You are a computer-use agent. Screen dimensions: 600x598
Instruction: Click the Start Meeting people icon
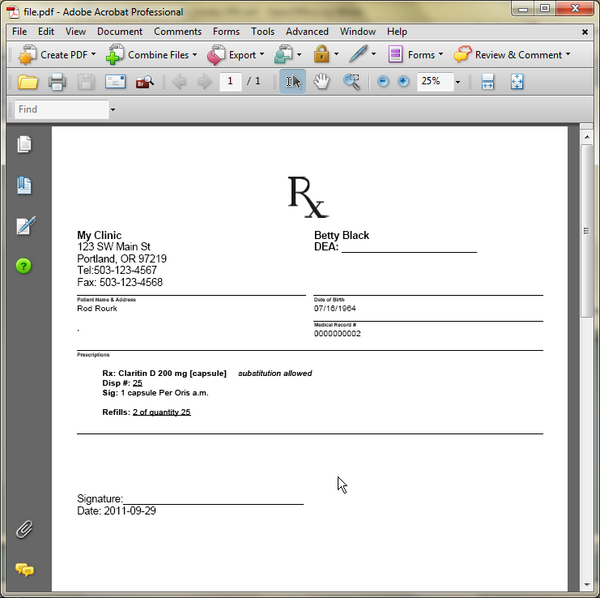point(284,54)
